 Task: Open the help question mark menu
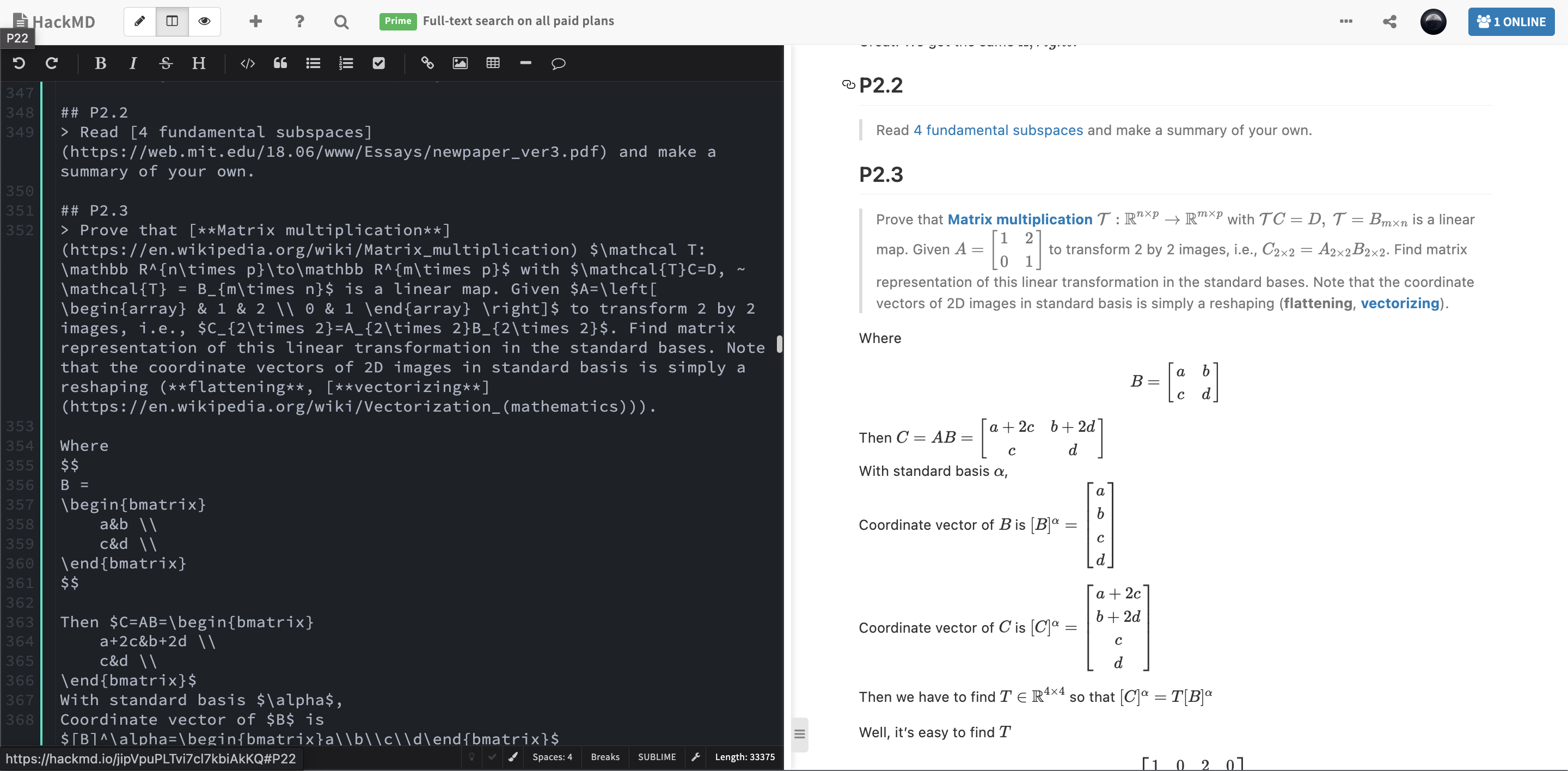[x=299, y=21]
